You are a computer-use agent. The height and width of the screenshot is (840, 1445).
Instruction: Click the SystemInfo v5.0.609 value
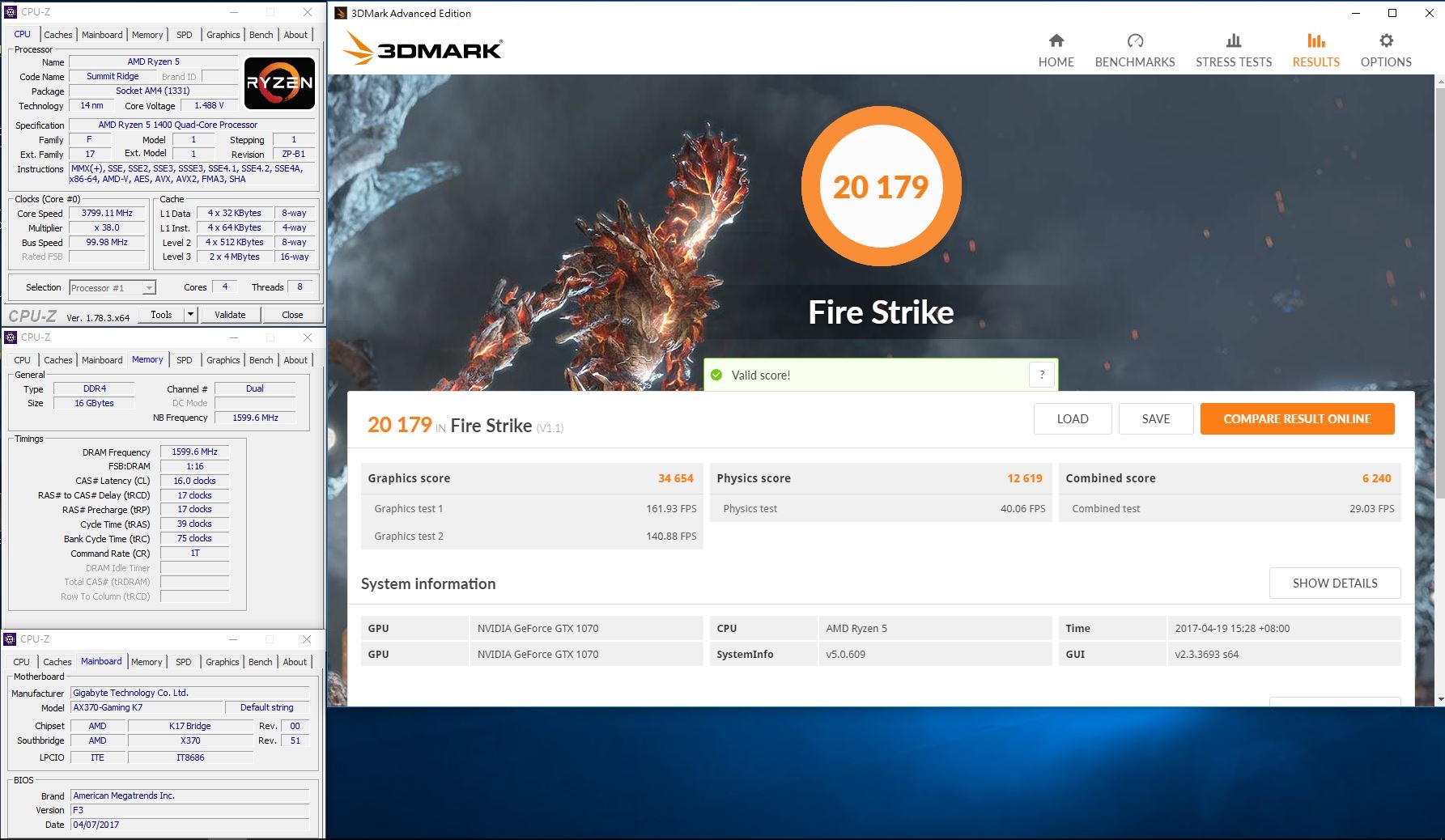click(845, 654)
